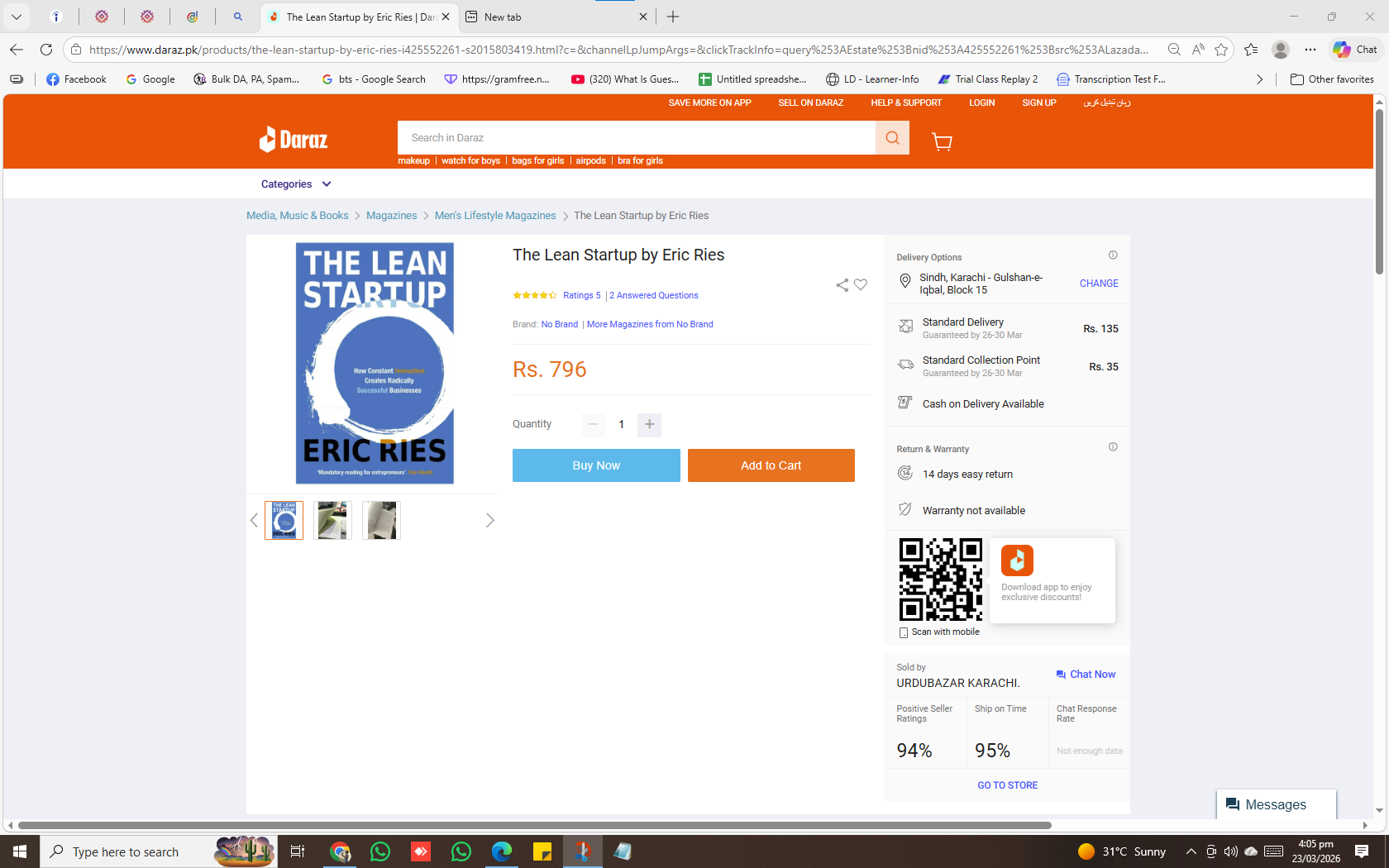This screenshot has height=868, width=1389.
Task: Click Return & Warranty info icon
Action: point(1113,447)
